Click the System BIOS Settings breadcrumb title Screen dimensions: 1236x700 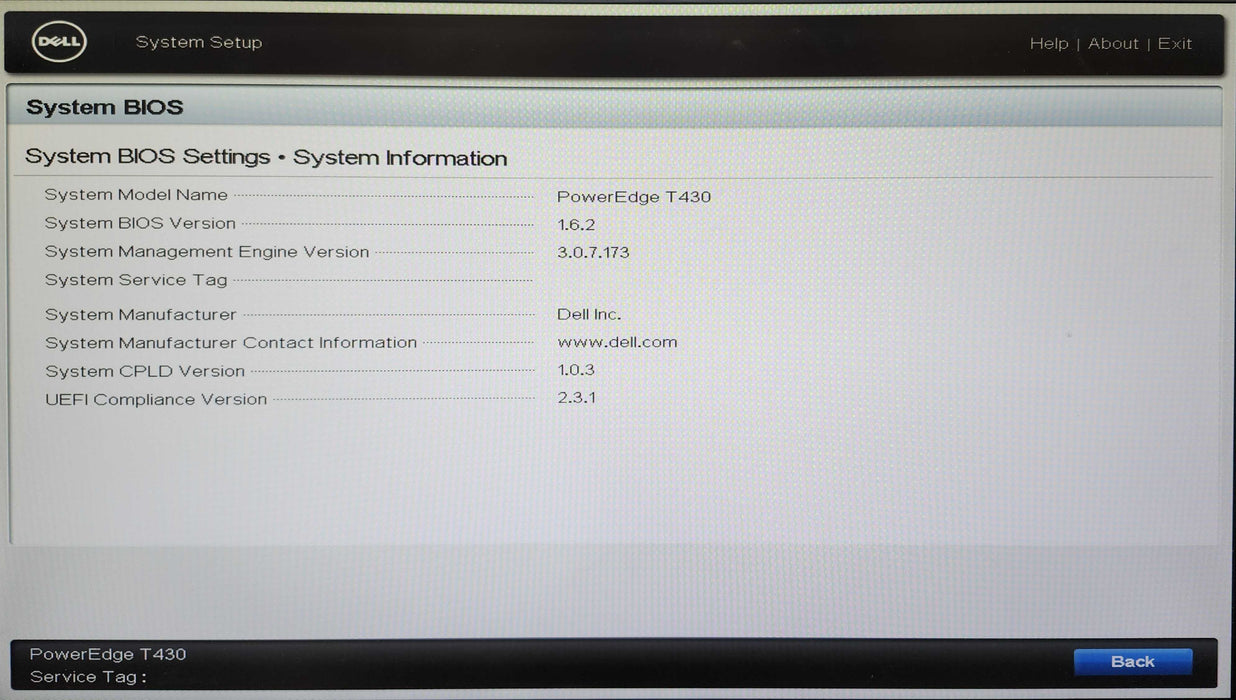pyautogui.click(x=266, y=158)
